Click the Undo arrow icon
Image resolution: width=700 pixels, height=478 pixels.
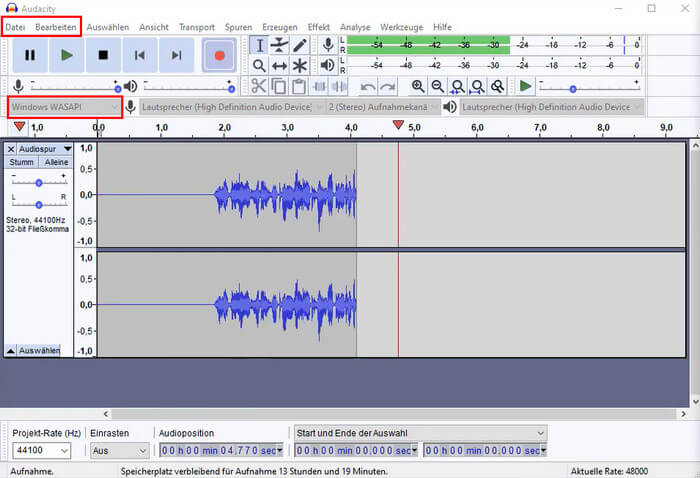[367, 86]
